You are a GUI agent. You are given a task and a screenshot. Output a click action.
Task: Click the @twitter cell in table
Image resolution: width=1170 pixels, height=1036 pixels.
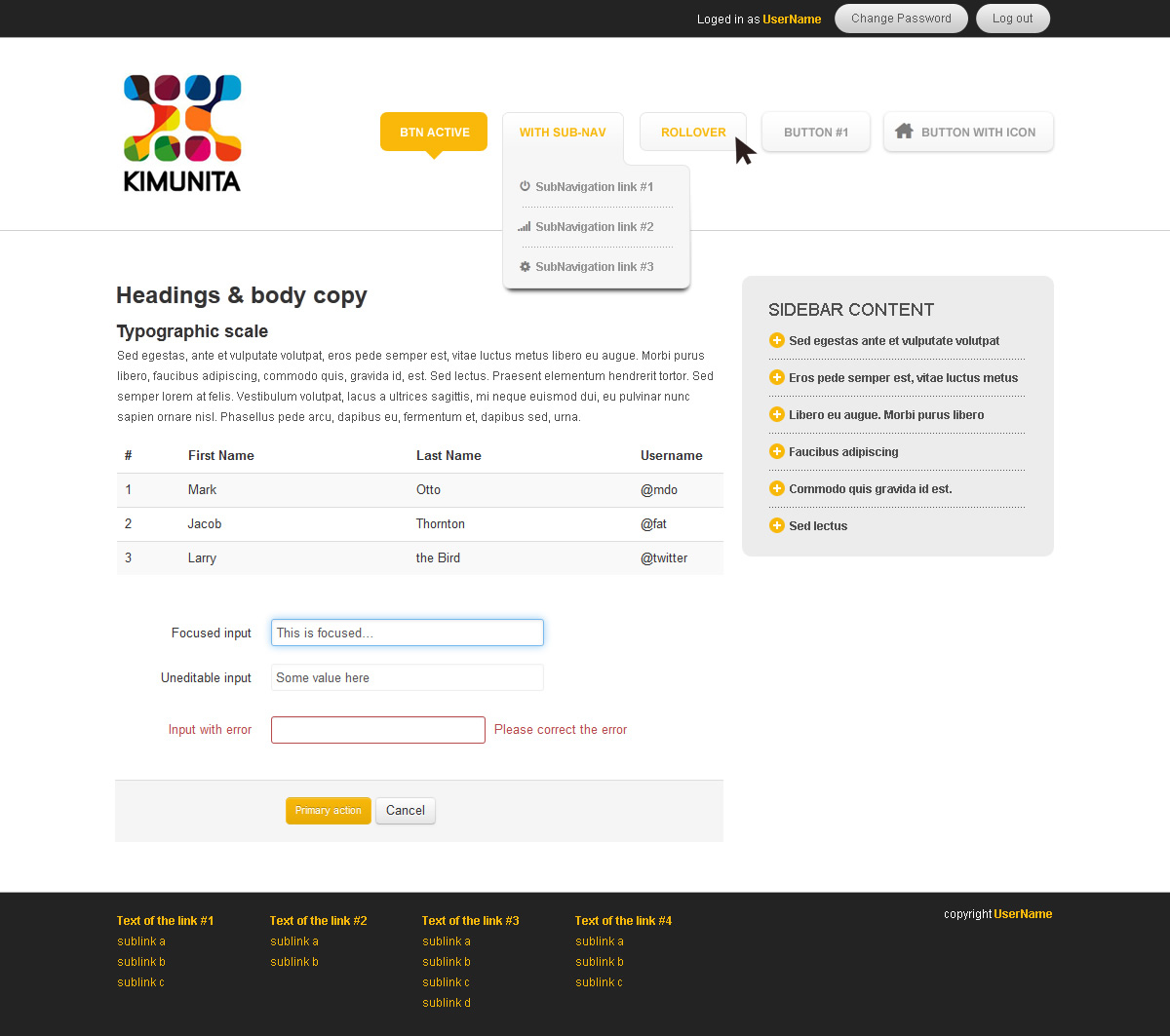(664, 557)
